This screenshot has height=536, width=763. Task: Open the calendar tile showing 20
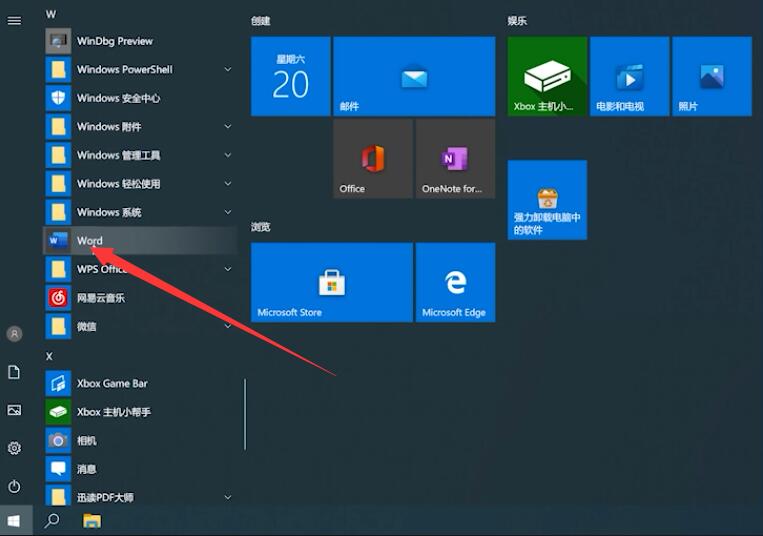(x=291, y=76)
